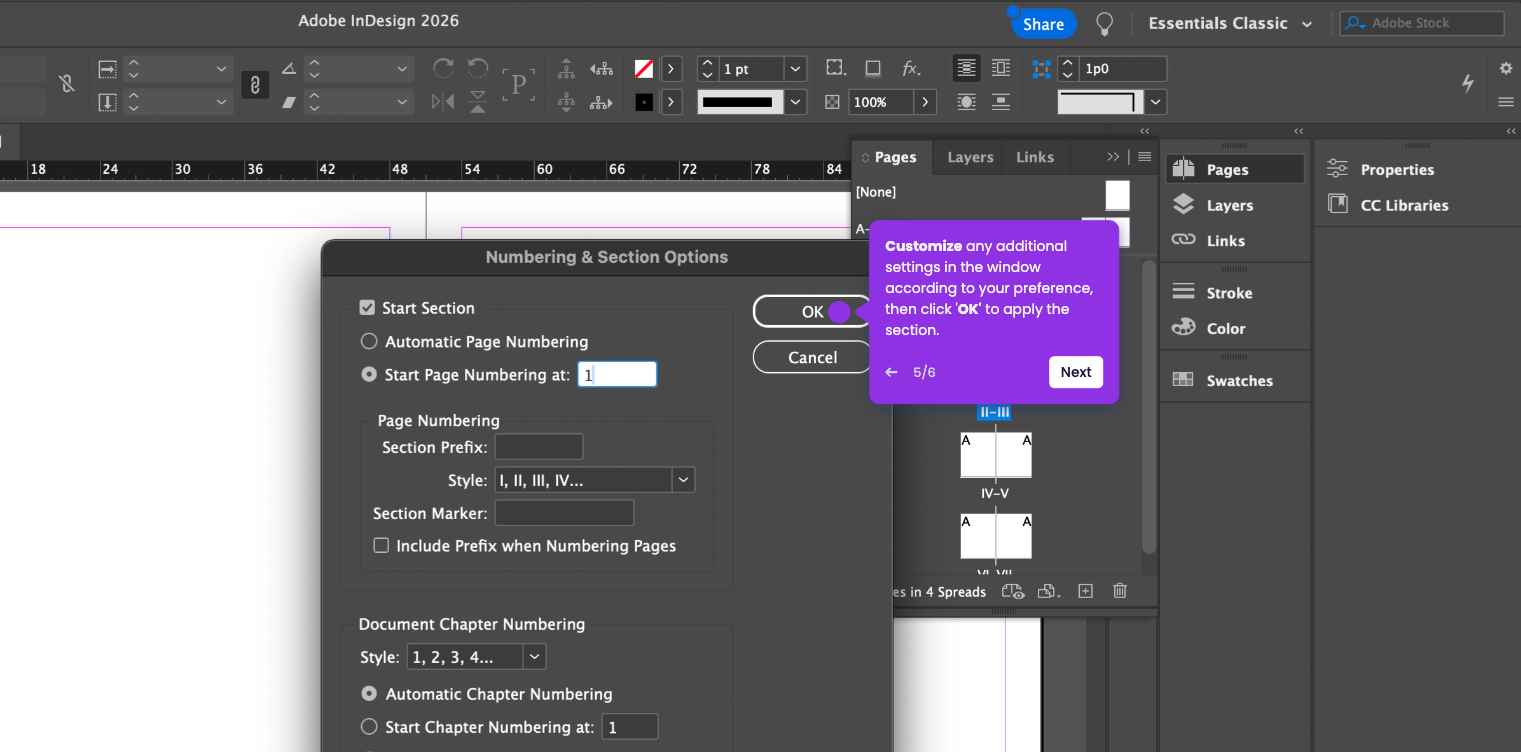Switch to the Links tab
The height and width of the screenshot is (752, 1521).
coord(1034,157)
